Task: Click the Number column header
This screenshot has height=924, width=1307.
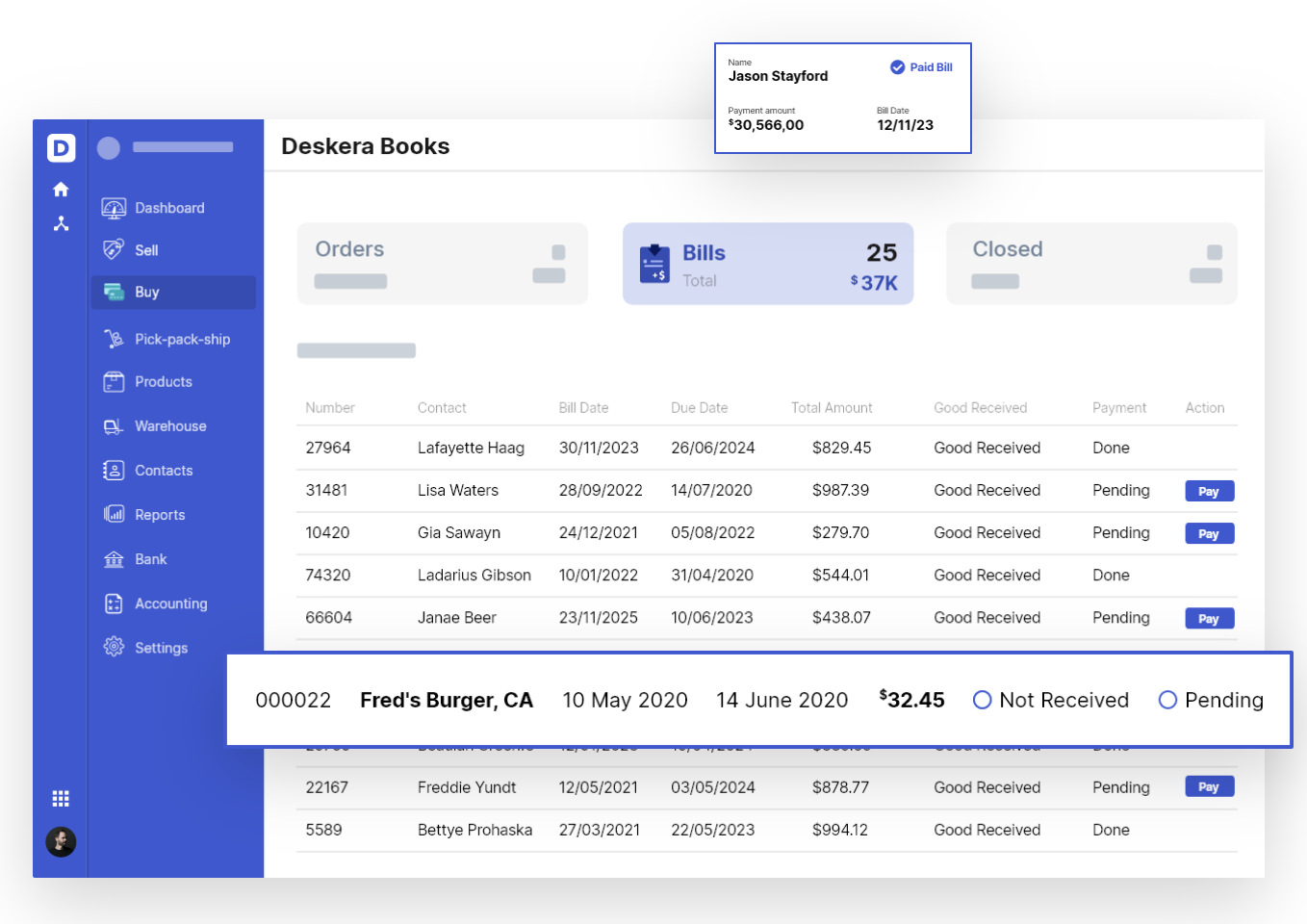Action: [x=330, y=408]
